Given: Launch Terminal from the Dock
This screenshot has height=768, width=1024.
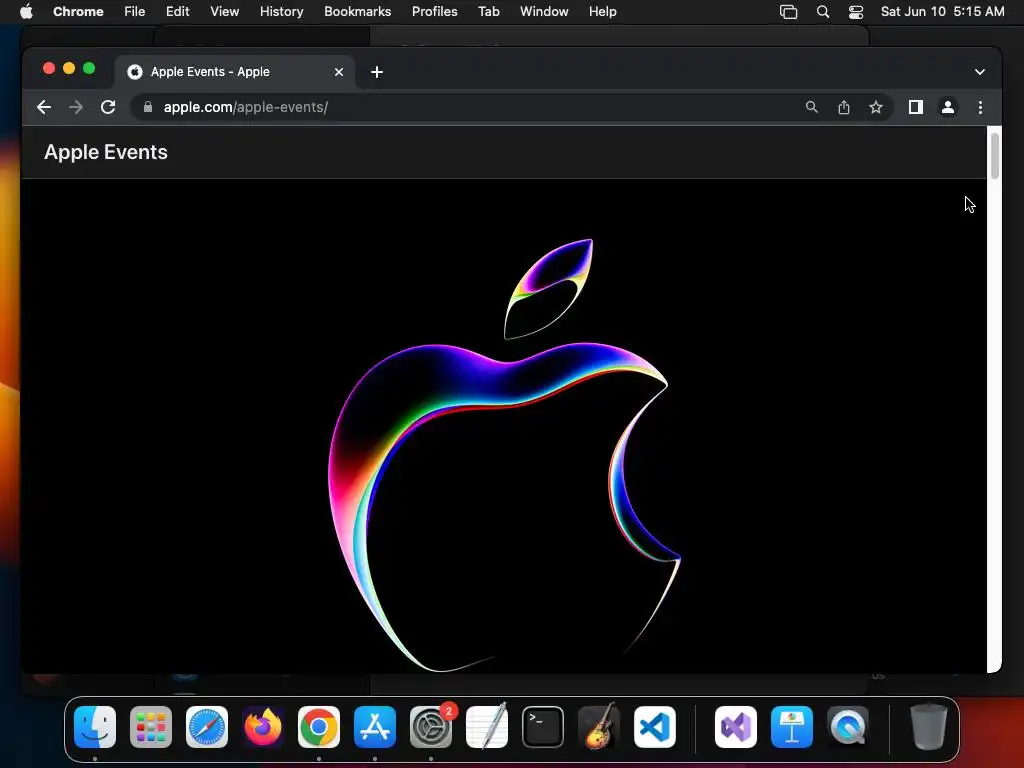Looking at the screenshot, I should tap(543, 727).
